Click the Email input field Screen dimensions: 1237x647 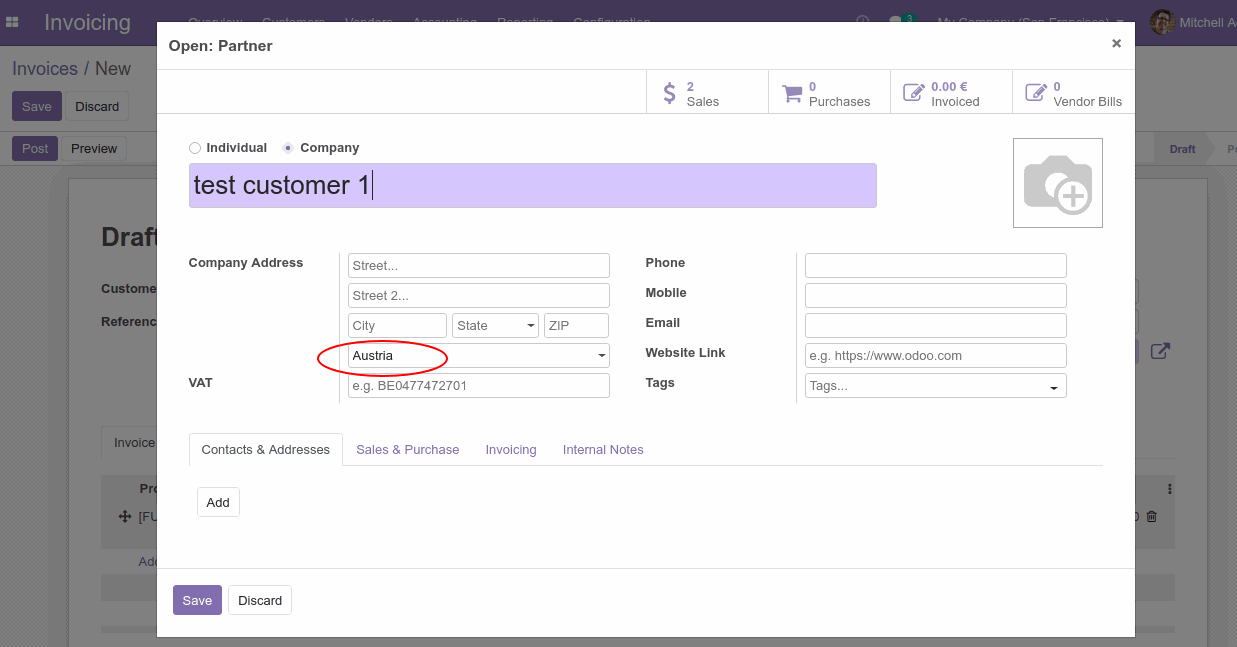coord(936,326)
